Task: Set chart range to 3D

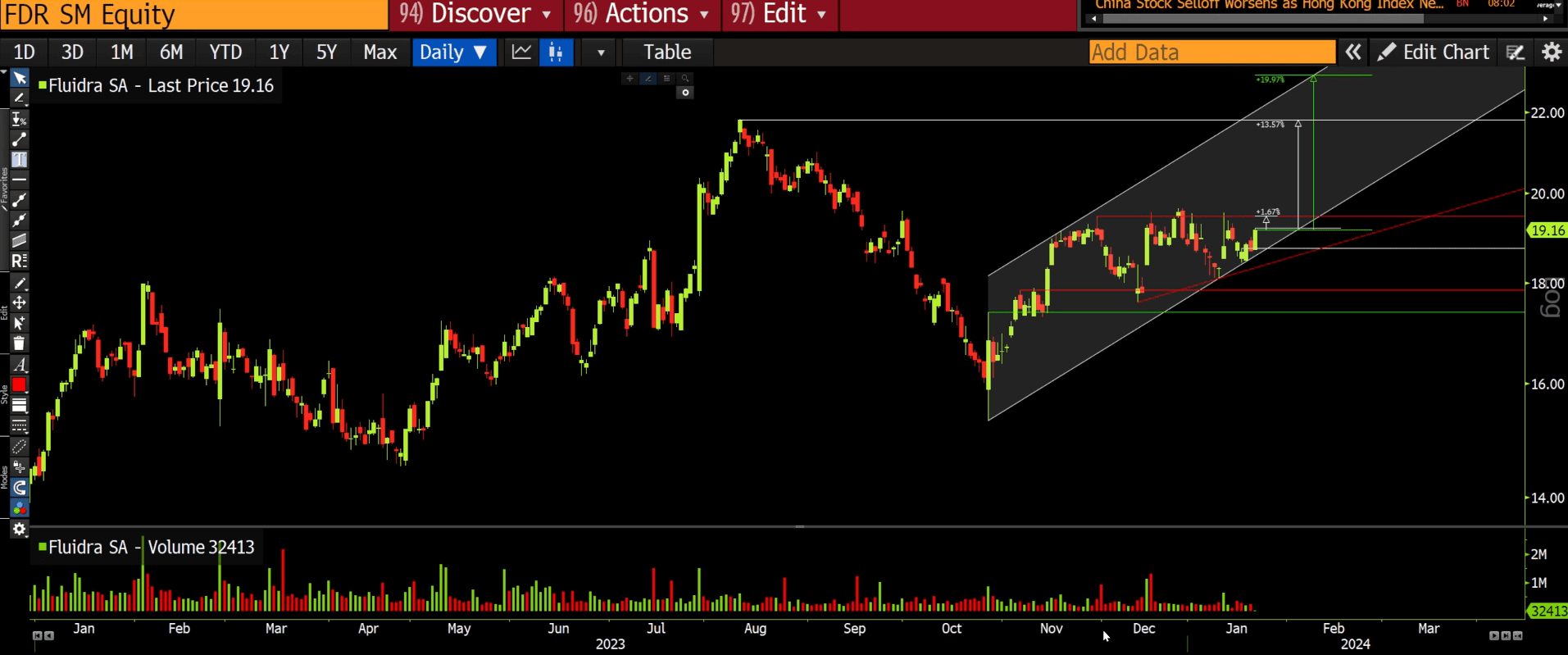Action: pyautogui.click(x=72, y=52)
